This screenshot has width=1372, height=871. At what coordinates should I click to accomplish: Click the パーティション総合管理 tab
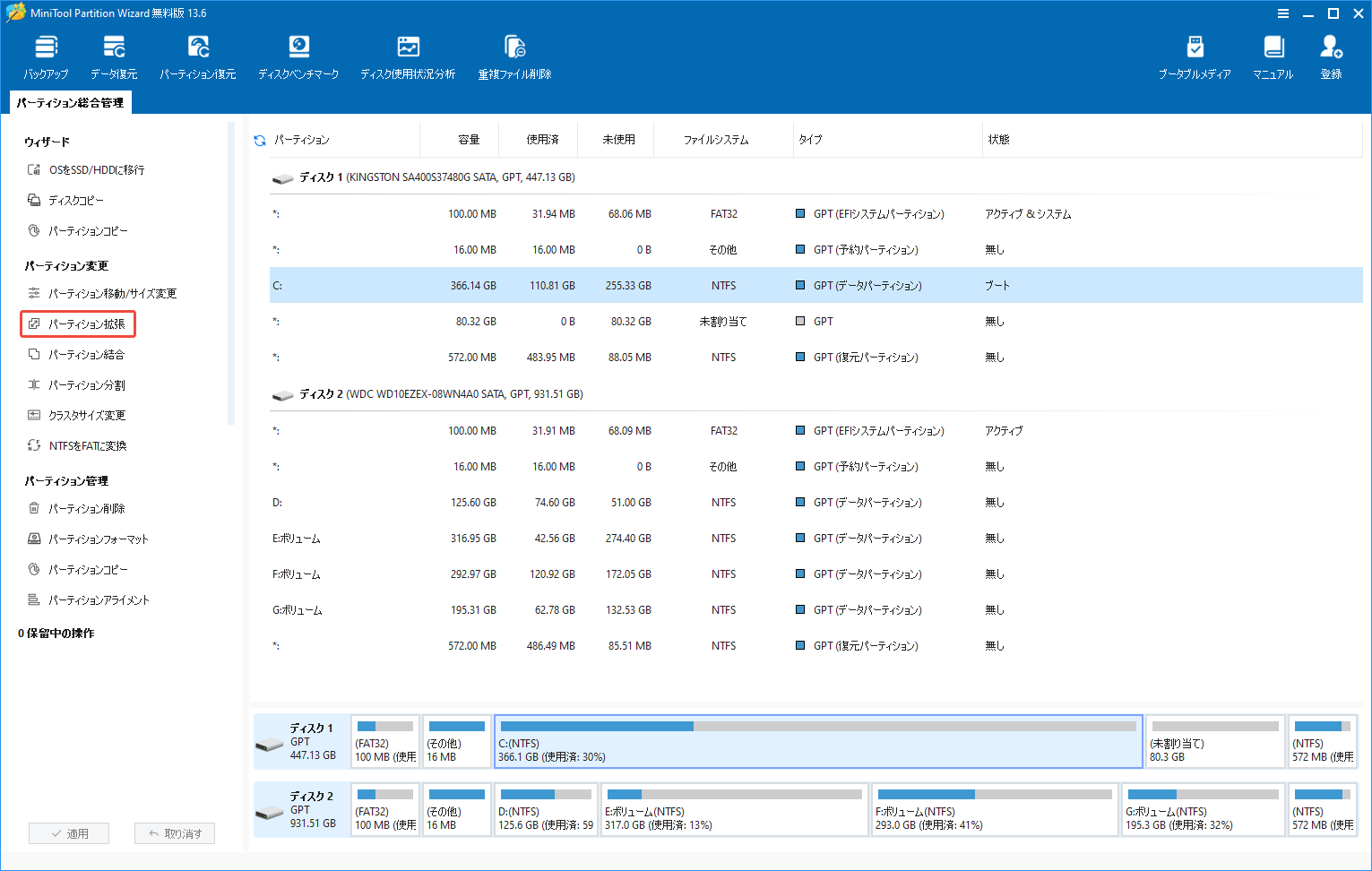coord(69,102)
